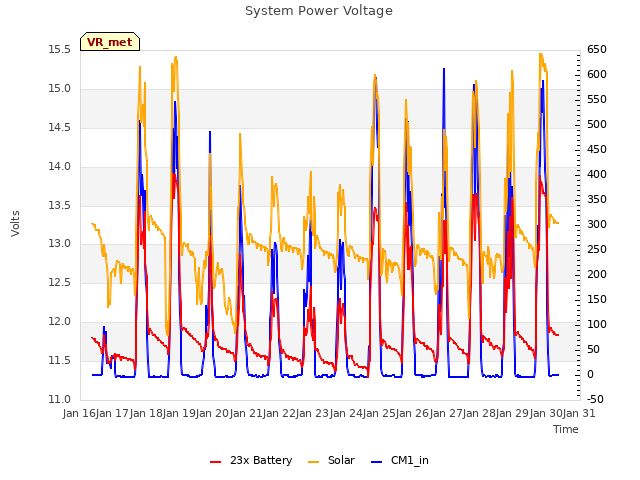Click the Volts y-axis label
This screenshot has height=480, width=640.
16,223
